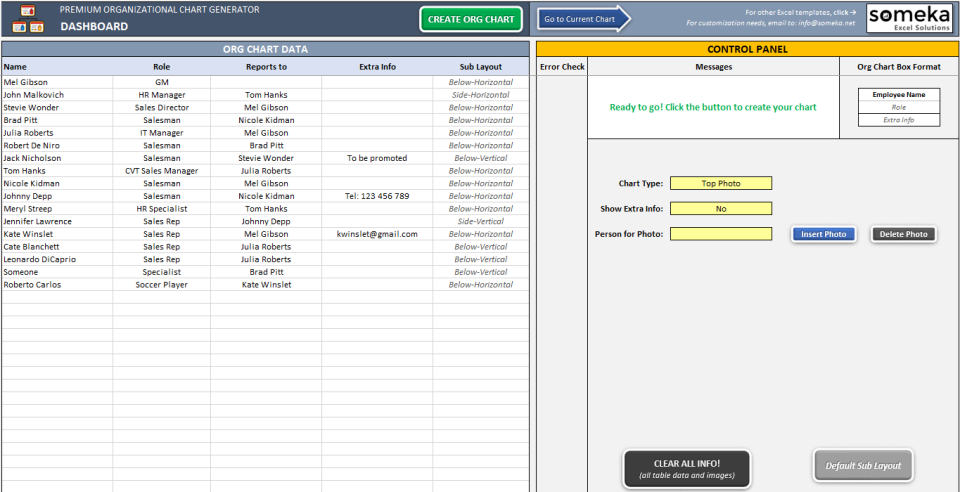The image size is (960, 492).
Task: Select the 'Tel: 123 456 789' cell
Action: [377, 196]
